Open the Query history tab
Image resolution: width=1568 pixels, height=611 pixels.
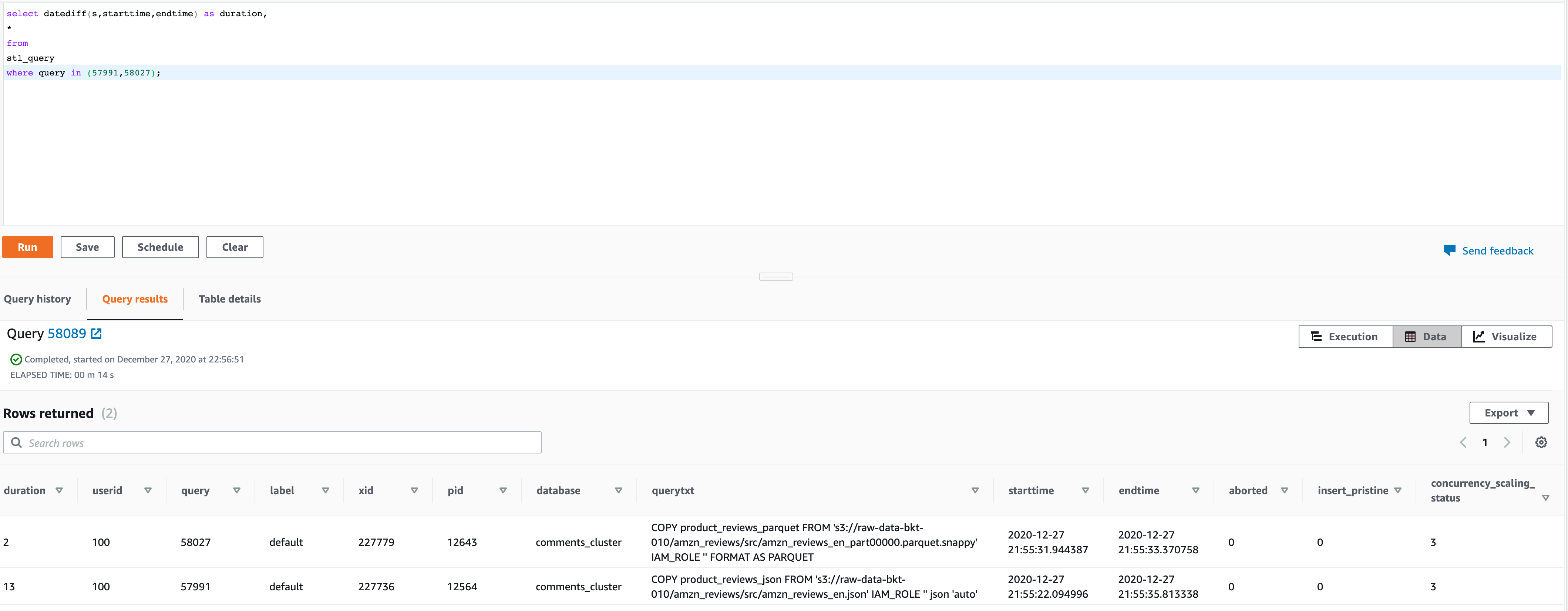coord(38,299)
